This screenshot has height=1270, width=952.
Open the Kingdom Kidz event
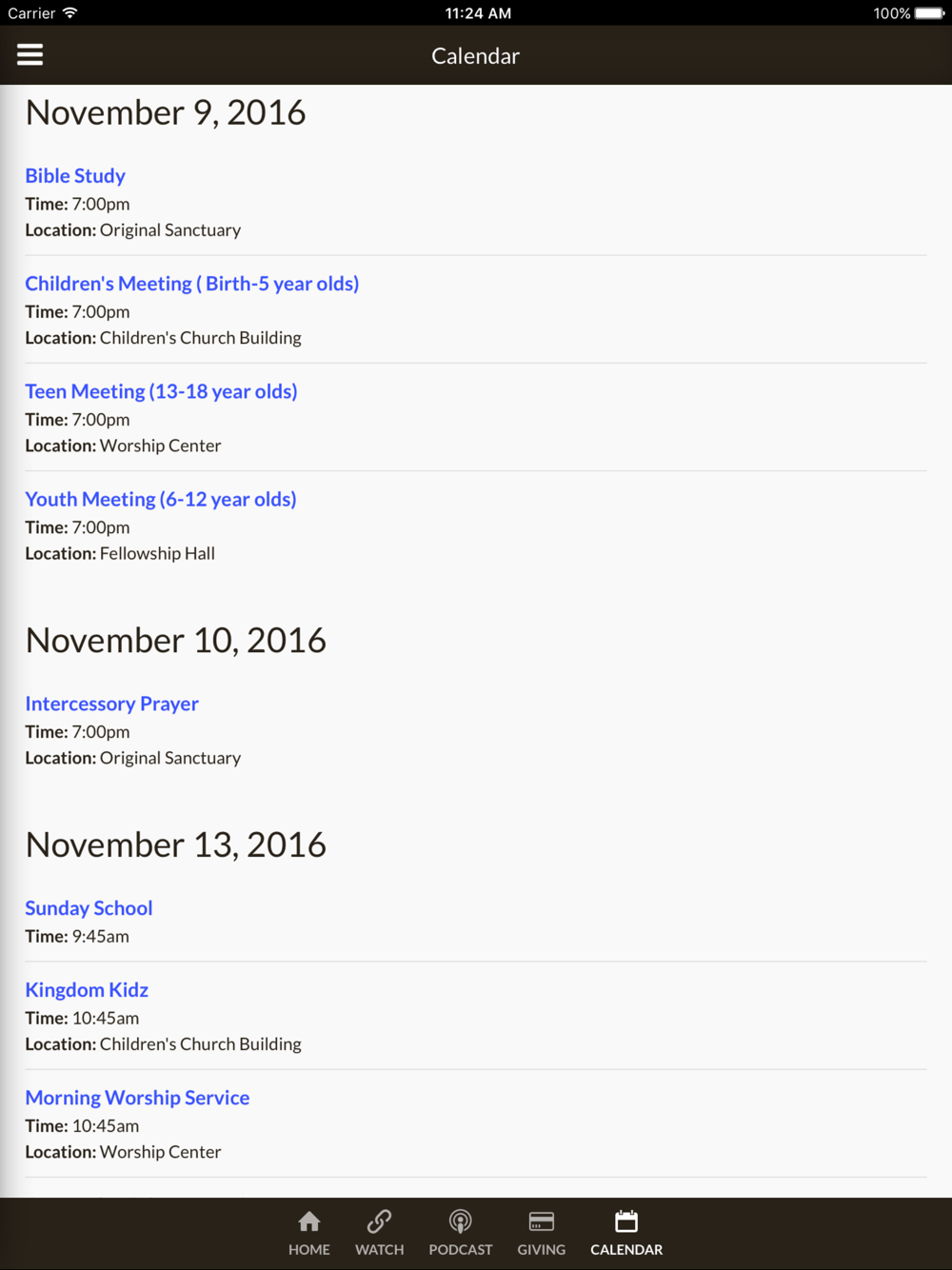(x=87, y=990)
